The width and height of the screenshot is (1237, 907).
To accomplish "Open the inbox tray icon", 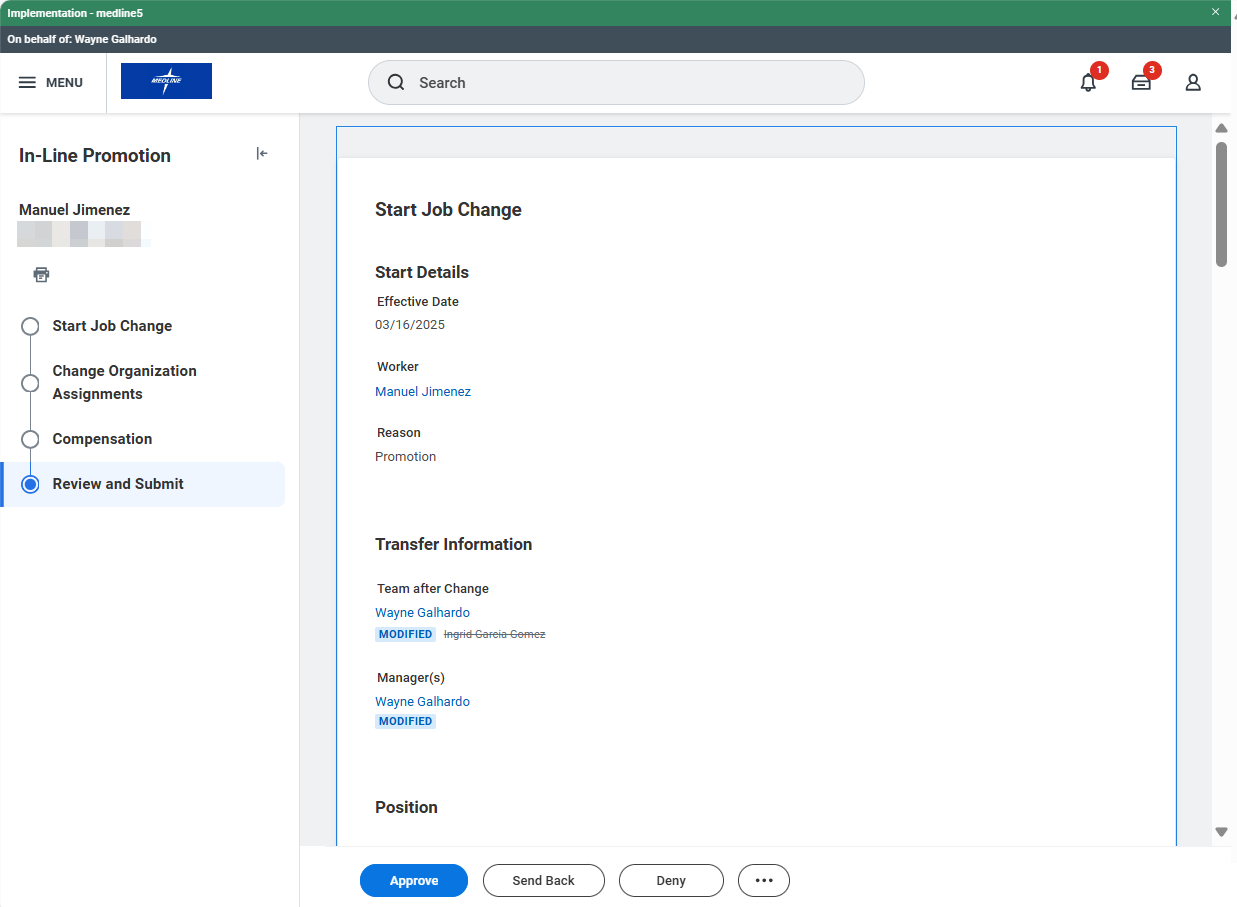I will tap(1141, 83).
